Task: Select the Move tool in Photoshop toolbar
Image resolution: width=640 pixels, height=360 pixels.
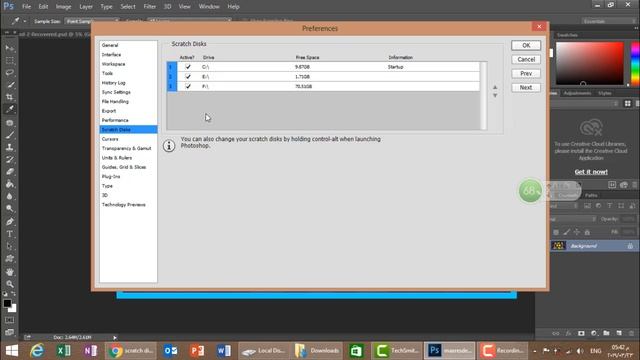Action: coord(9,48)
